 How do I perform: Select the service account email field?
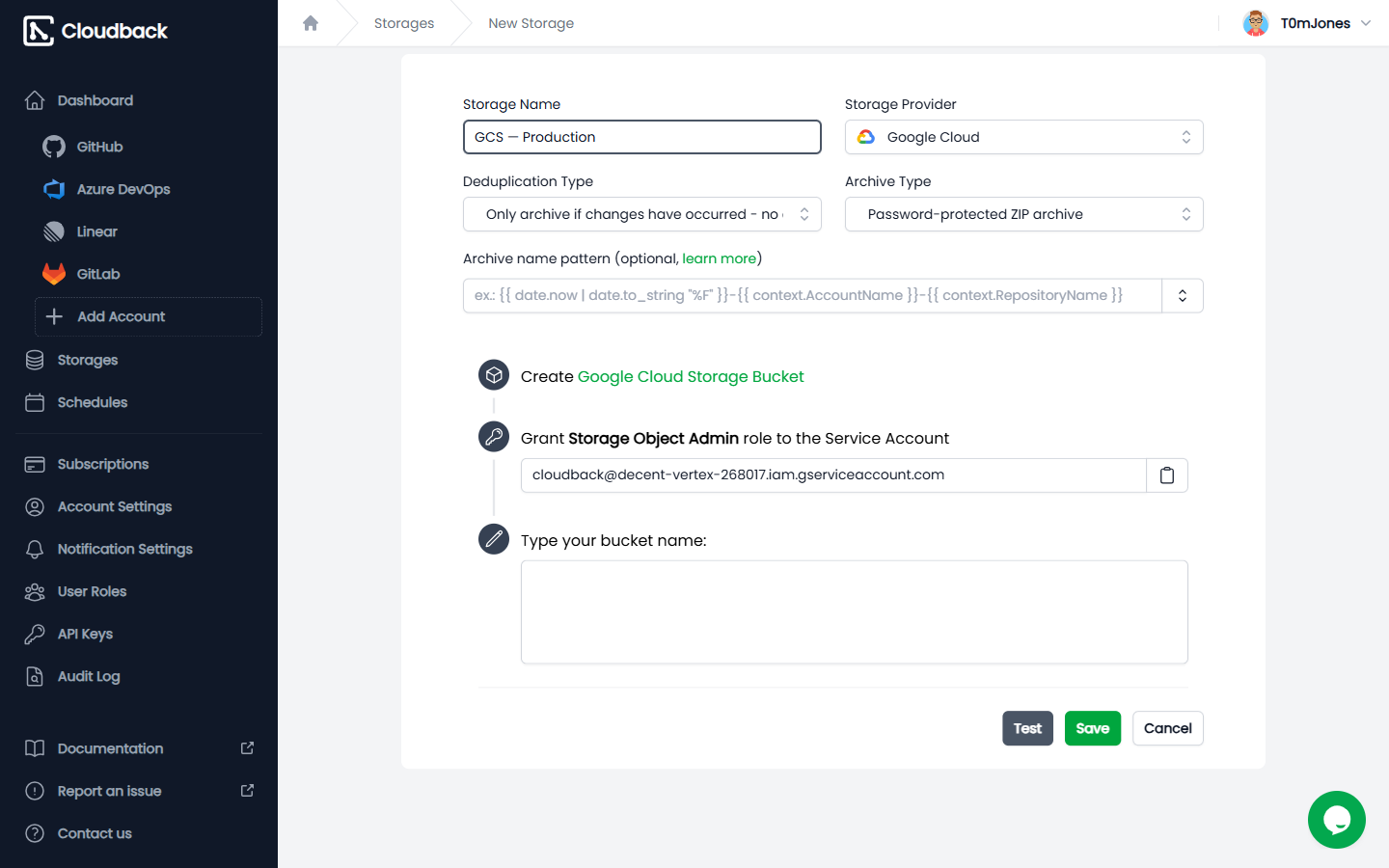[x=833, y=475]
